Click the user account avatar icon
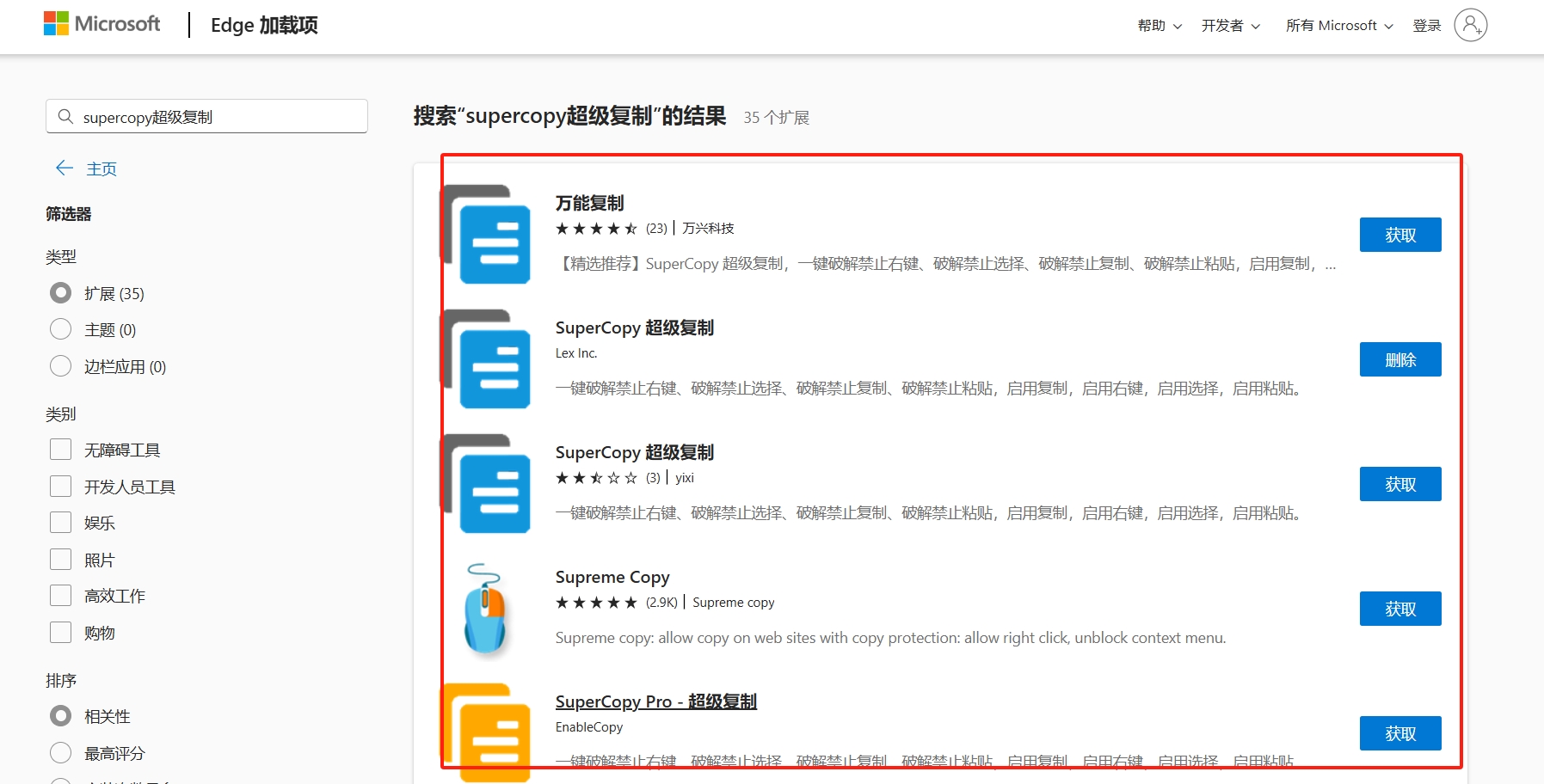Image resolution: width=1544 pixels, height=784 pixels. 1470,25
